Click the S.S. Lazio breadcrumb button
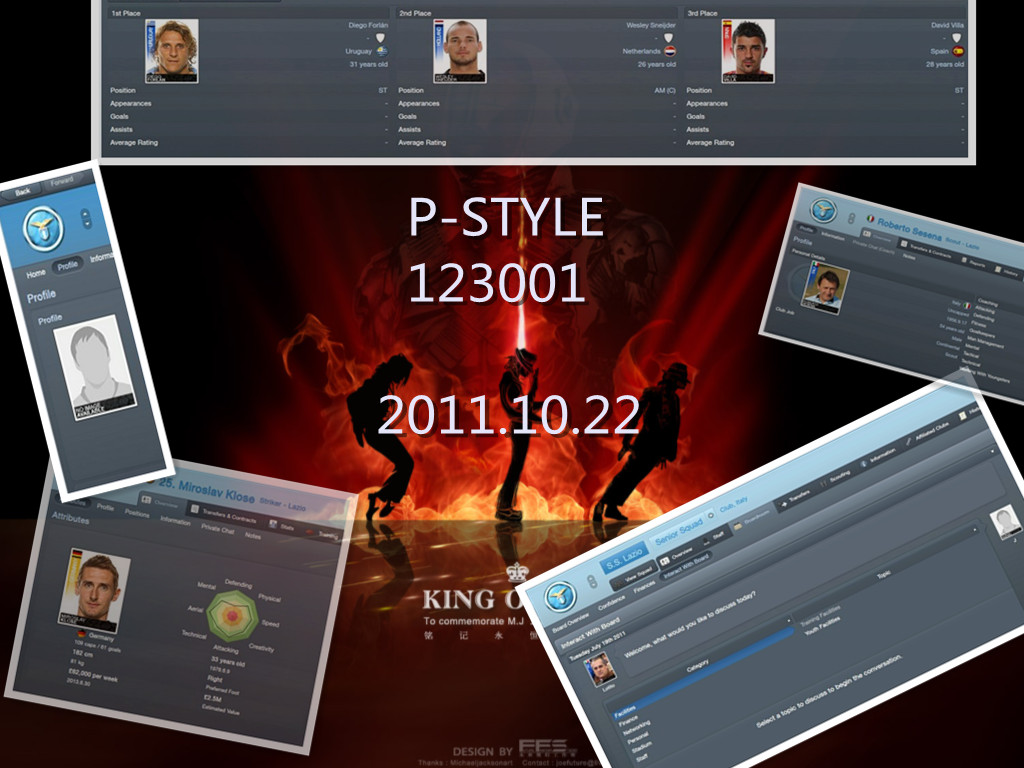The image size is (1024, 768). tap(623, 557)
